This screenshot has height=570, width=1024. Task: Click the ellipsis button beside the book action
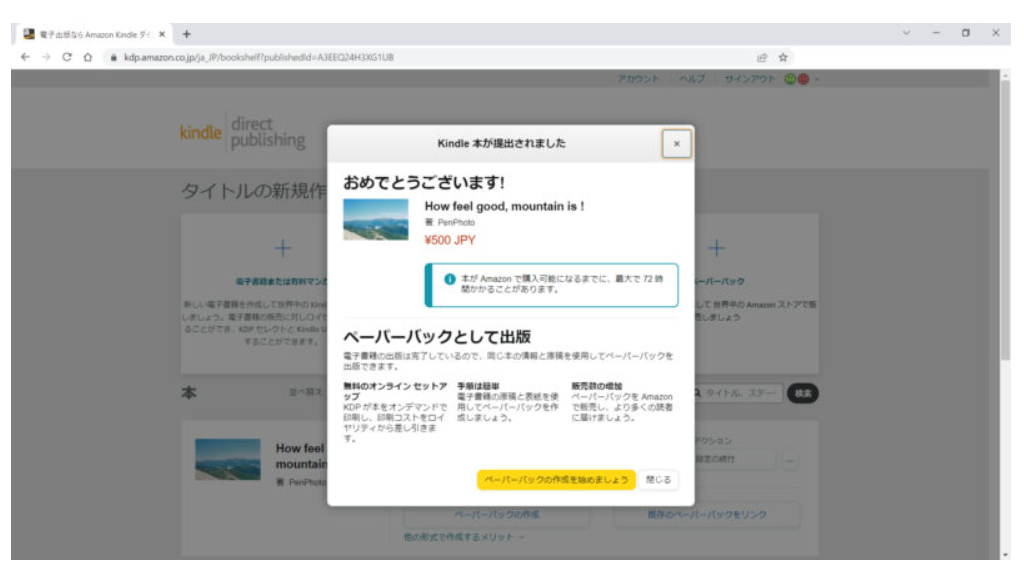coord(790,460)
